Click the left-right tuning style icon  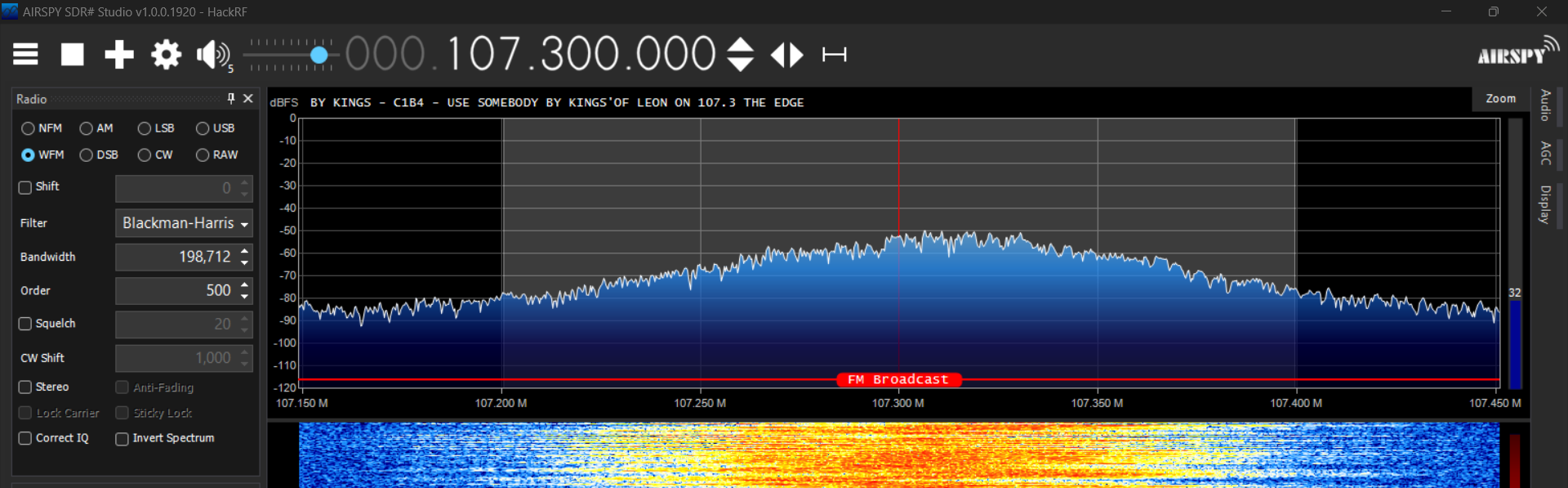coord(787,55)
